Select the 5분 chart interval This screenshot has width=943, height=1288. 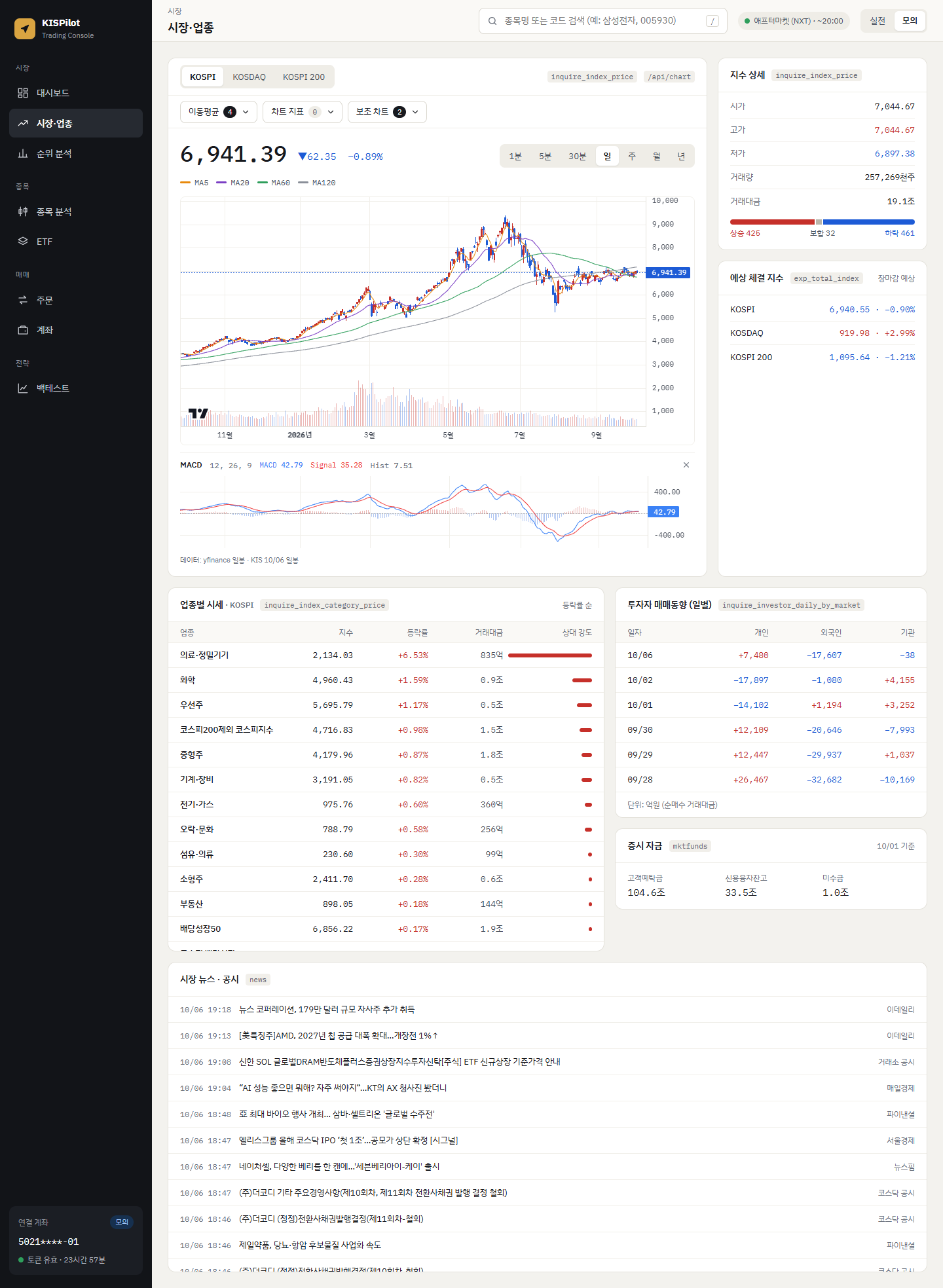[545, 156]
